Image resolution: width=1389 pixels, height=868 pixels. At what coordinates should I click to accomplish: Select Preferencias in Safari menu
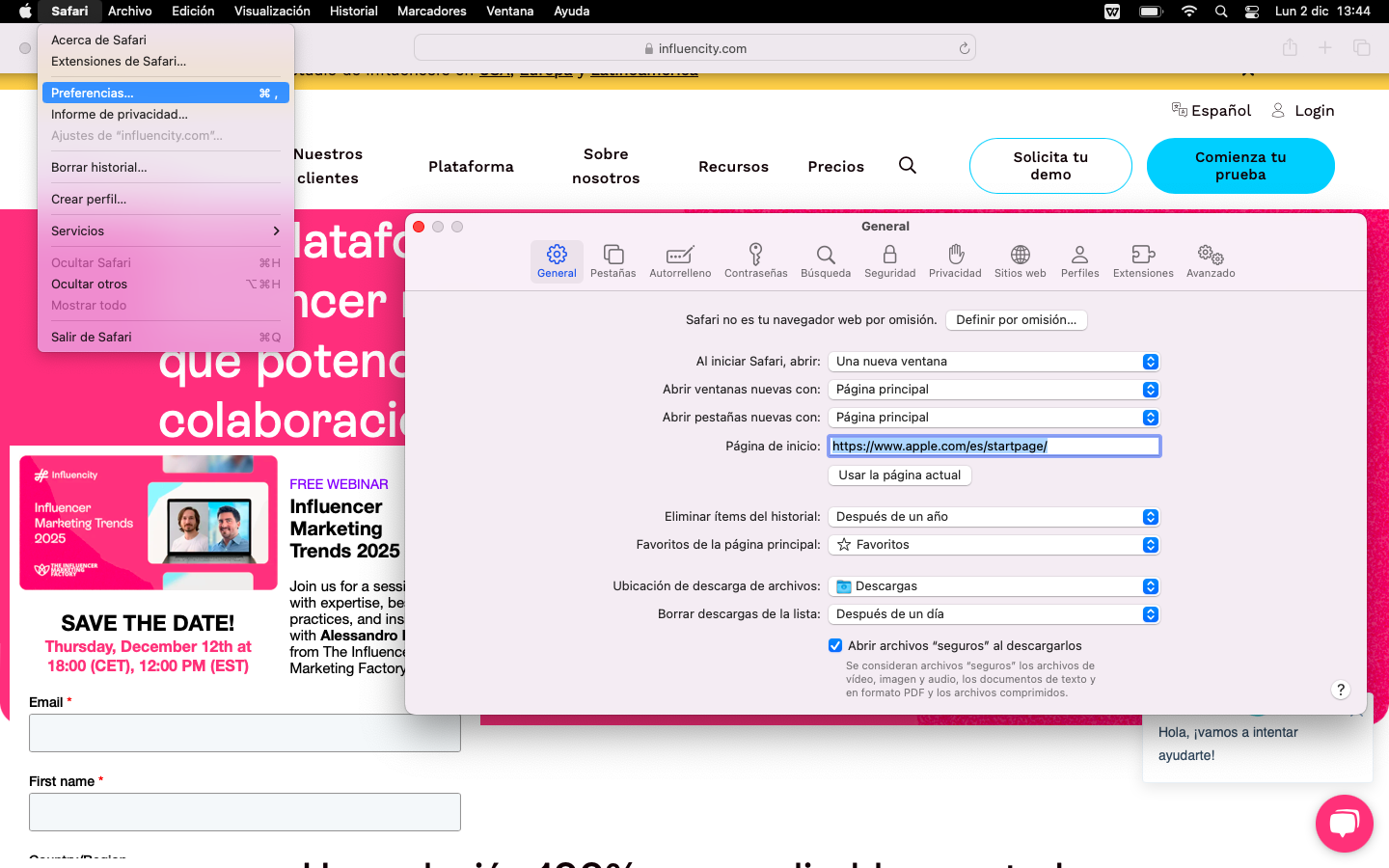(x=166, y=93)
